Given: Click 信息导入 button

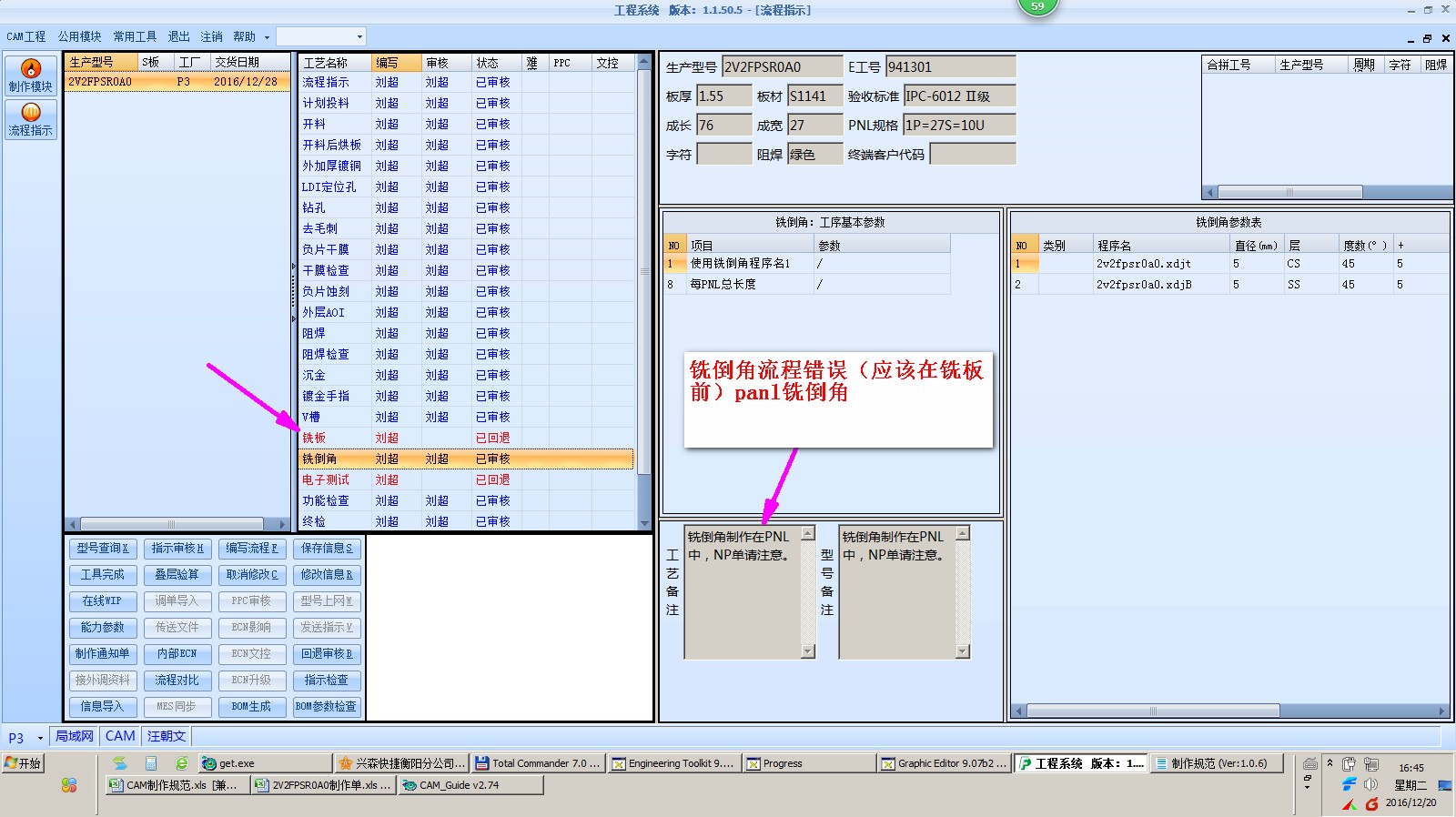Looking at the screenshot, I should (102, 706).
